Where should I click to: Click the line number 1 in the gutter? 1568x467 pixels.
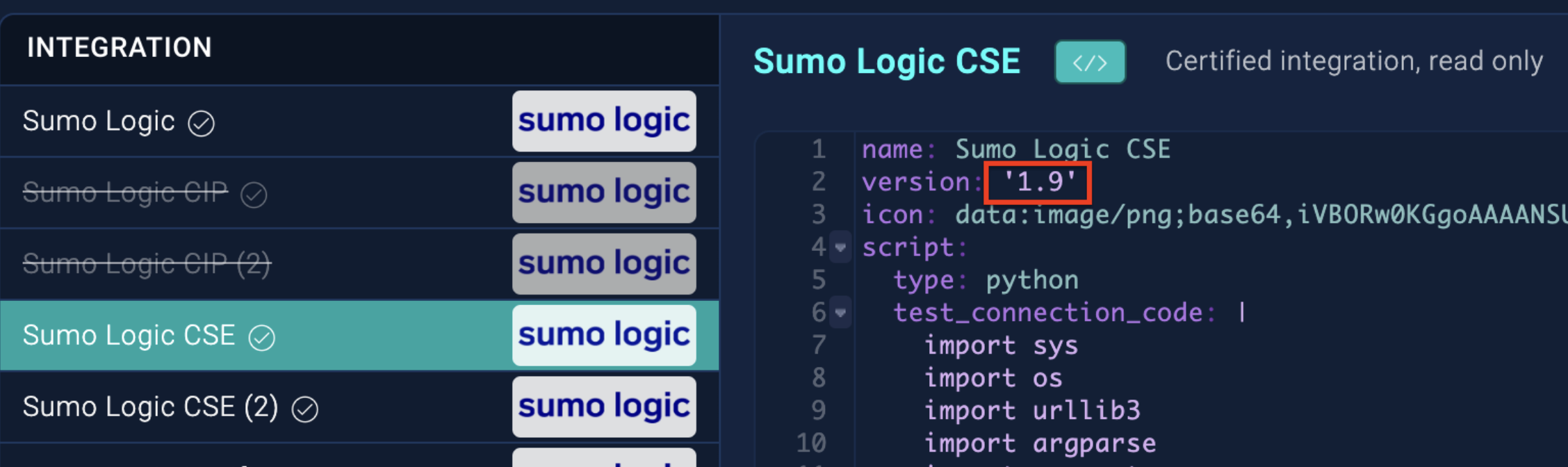[x=818, y=149]
